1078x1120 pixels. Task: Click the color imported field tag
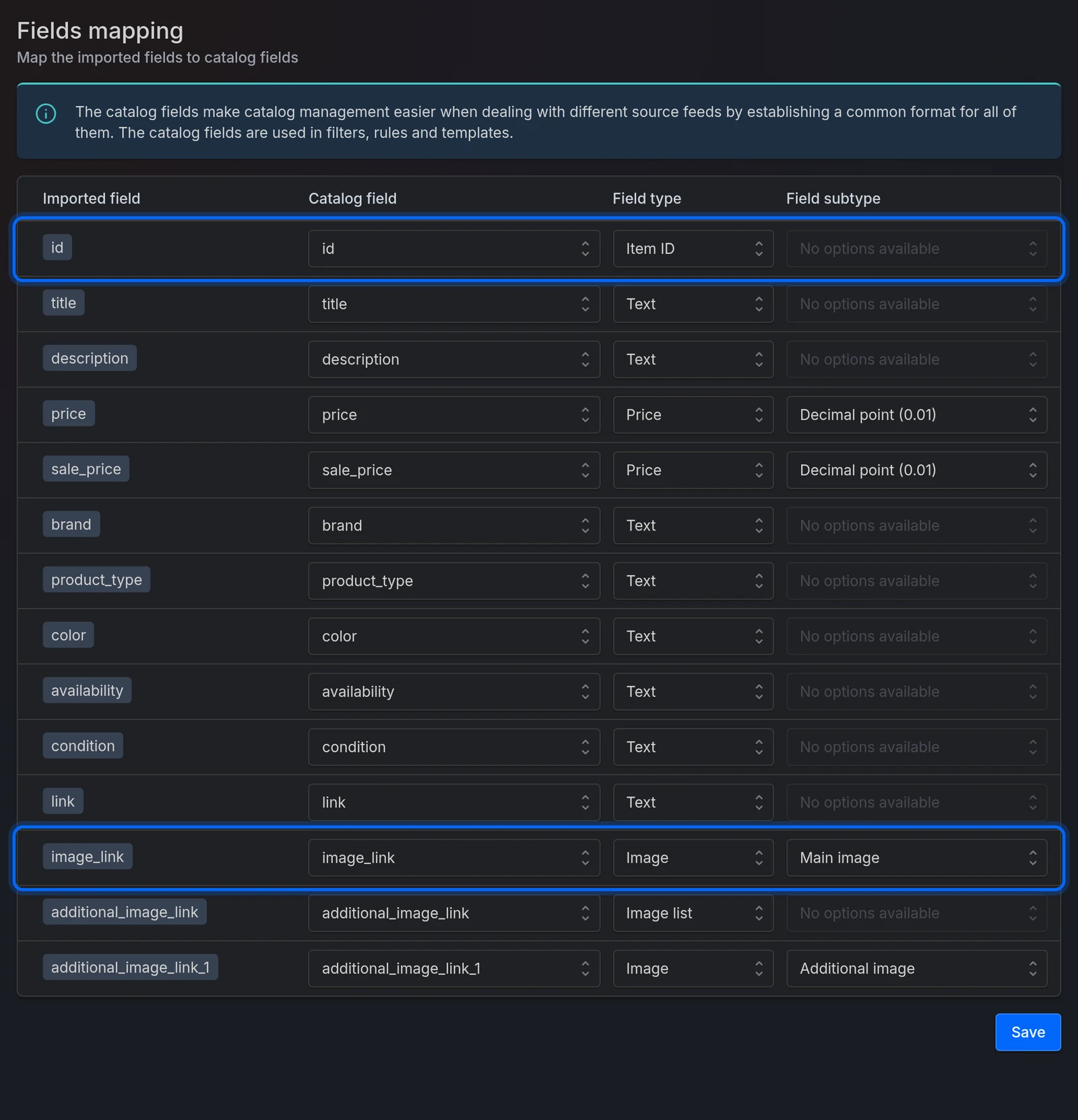point(68,634)
